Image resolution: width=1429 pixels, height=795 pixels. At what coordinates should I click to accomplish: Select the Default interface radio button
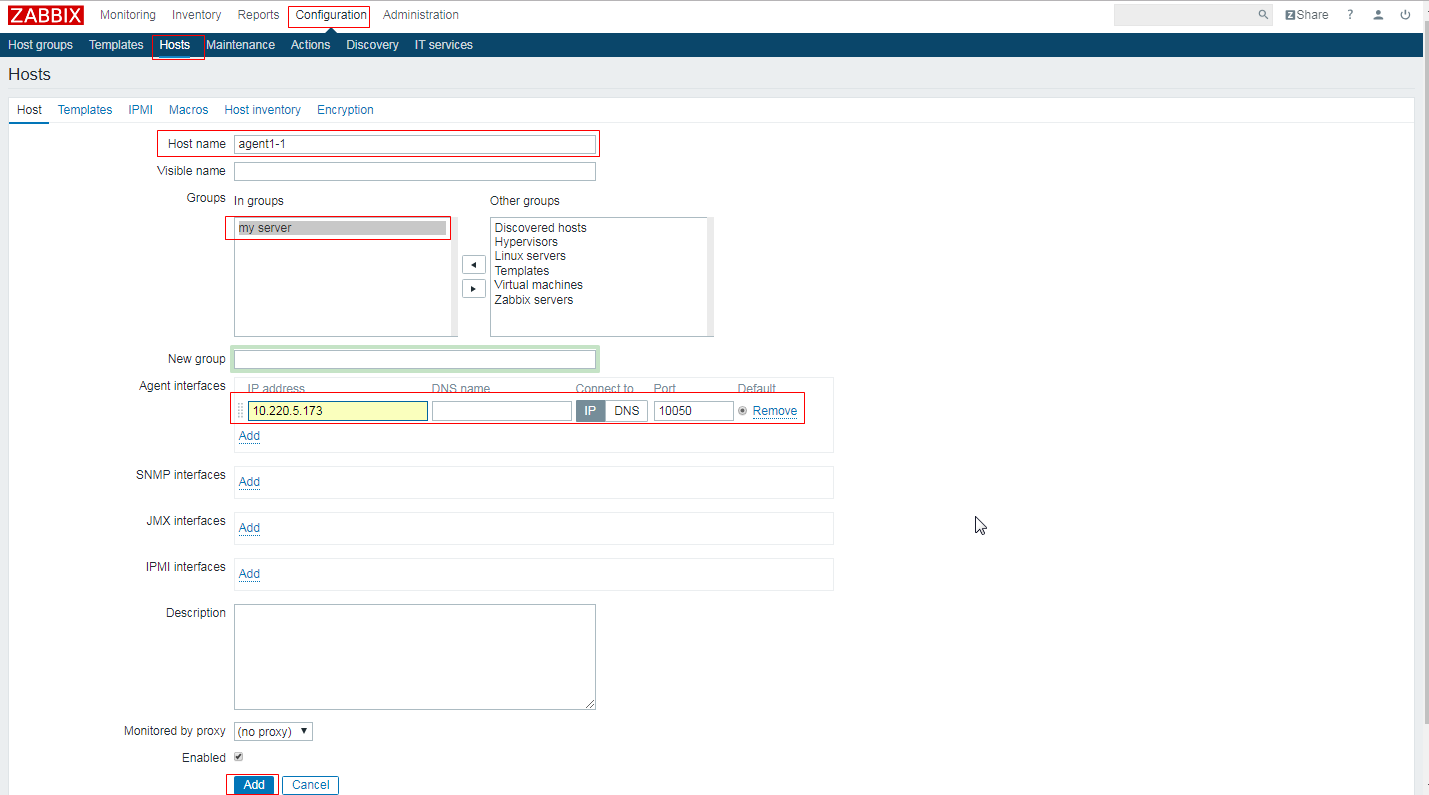(x=742, y=411)
